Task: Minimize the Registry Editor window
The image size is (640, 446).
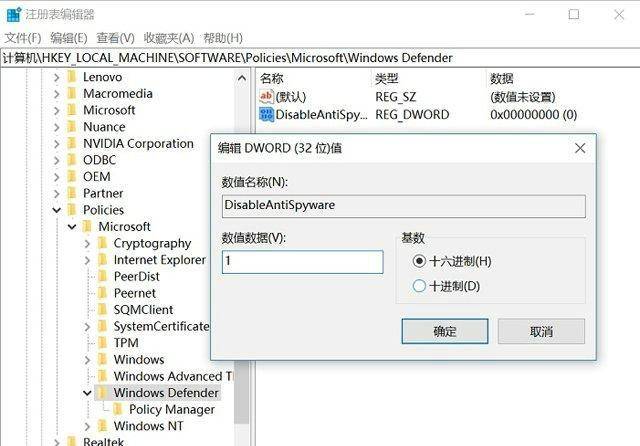Action: [x=529, y=14]
